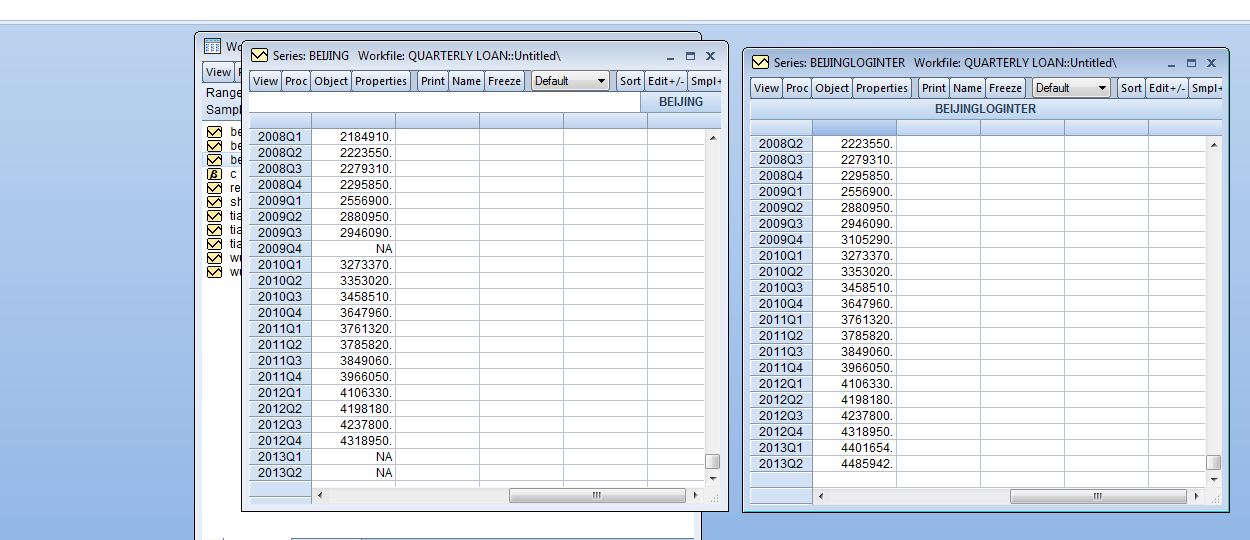1250x540 pixels.
Task: Click series icon in BEIJING window title
Action: point(260,56)
